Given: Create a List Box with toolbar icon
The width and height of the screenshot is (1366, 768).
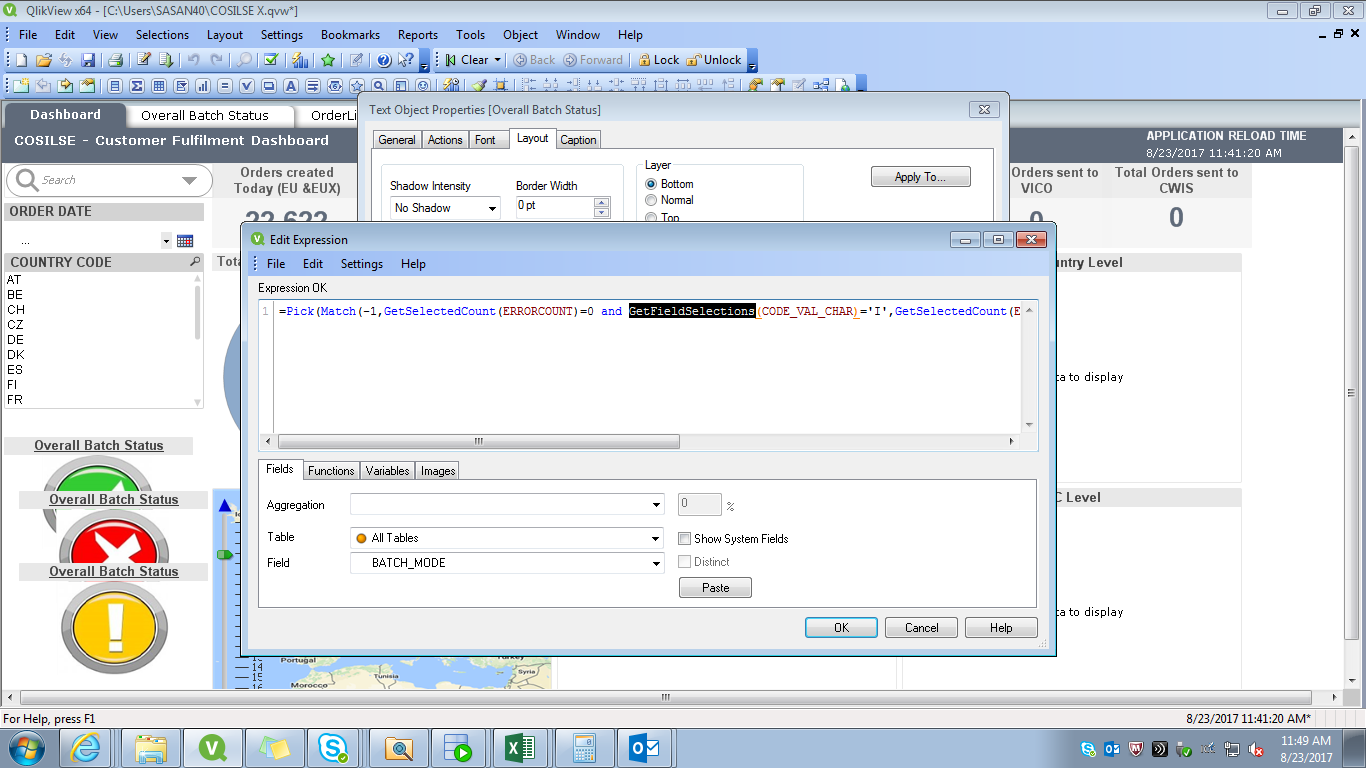Looking at the screenshot, I should 115,86.
